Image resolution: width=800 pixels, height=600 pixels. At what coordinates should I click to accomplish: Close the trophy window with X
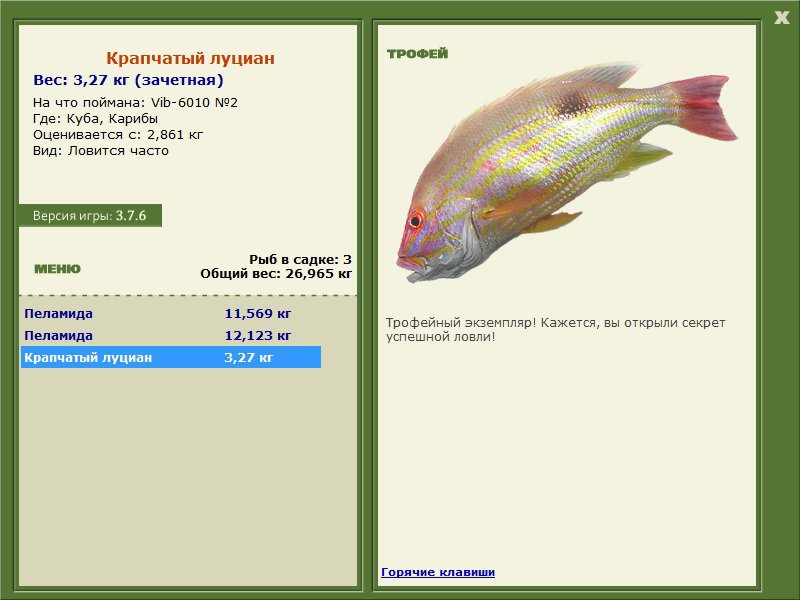pyautogui.click(x=781, y=18)
